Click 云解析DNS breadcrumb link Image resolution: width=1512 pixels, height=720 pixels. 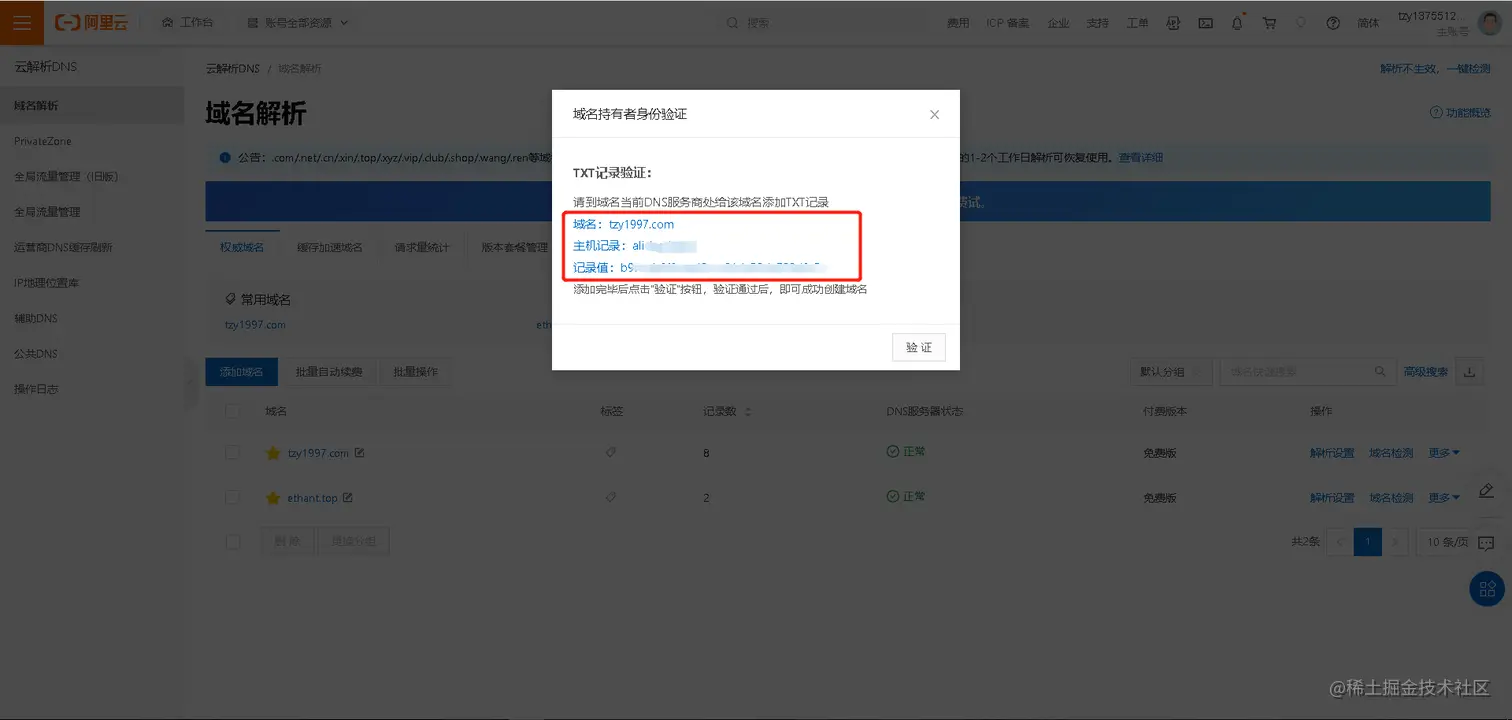pos(232,69)
